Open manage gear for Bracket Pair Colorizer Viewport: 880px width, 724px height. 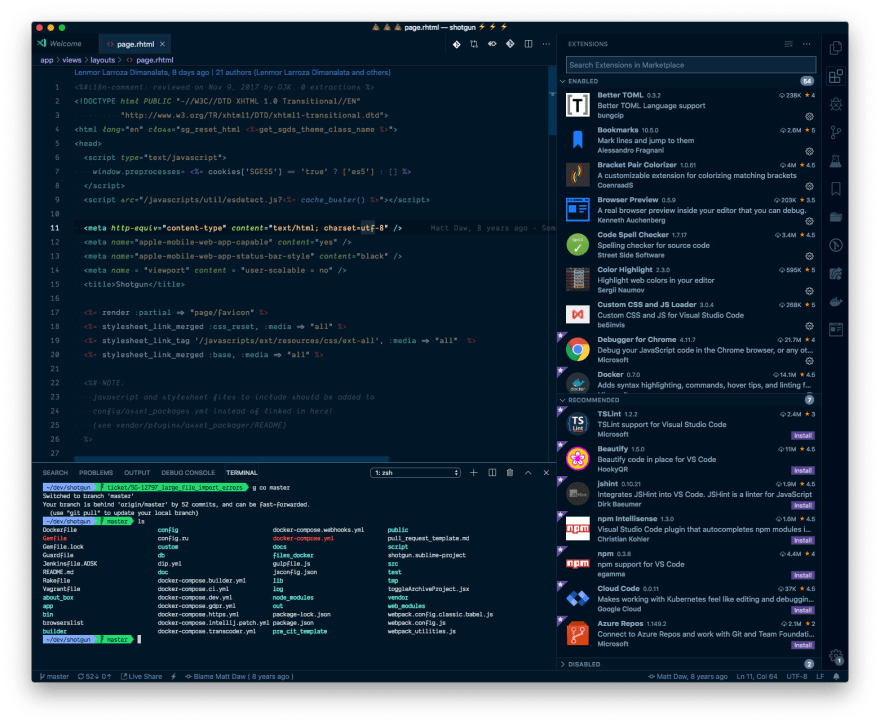coord(809,186)
